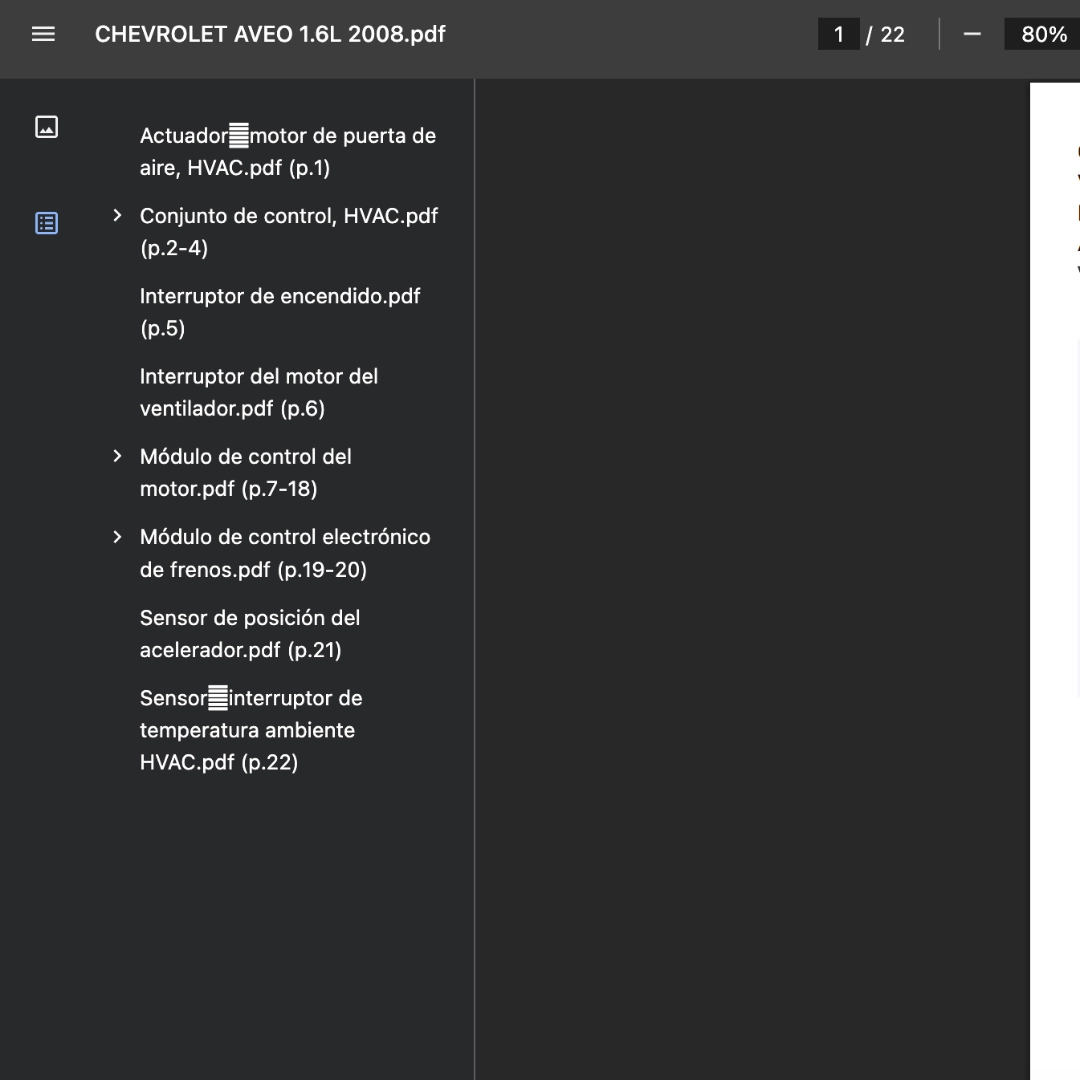
Task: Open Interruptor de encendido.pdf (p.5) bookmark
Action: click(x=280, y=312)
